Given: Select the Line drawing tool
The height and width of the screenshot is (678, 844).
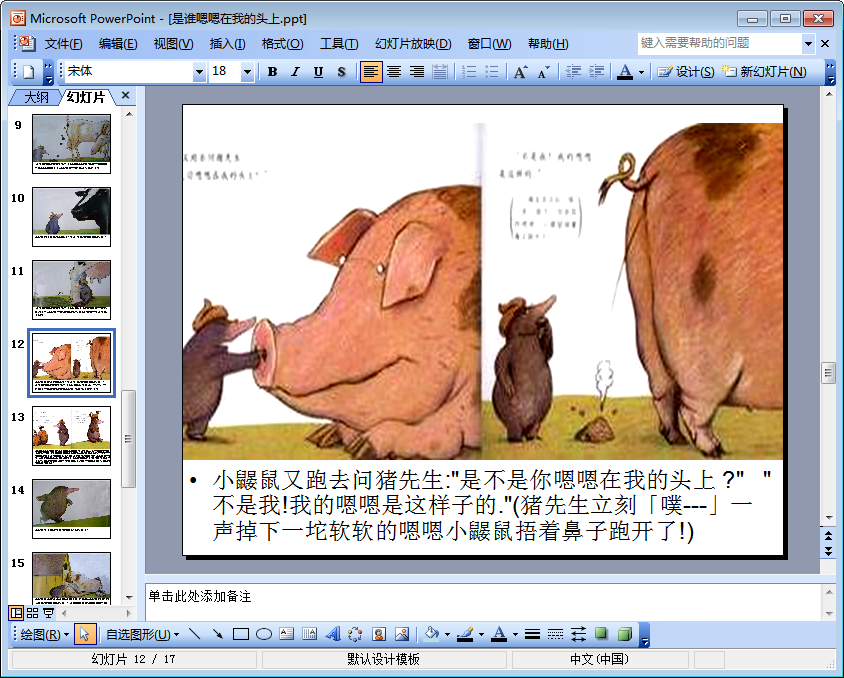Looking at the screenshot, I should (x=195, y=634).
